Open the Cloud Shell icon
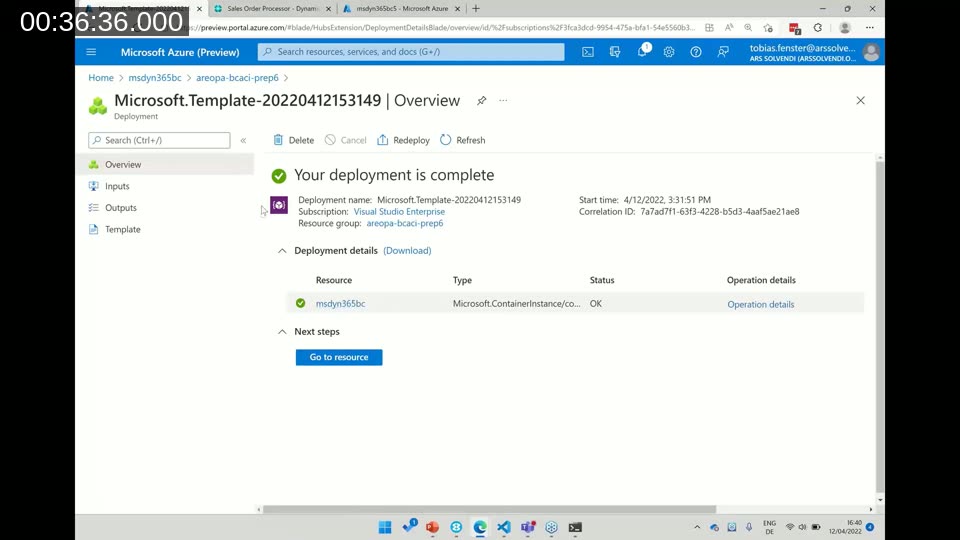960x540 pixels. click(x=588, y=52)
